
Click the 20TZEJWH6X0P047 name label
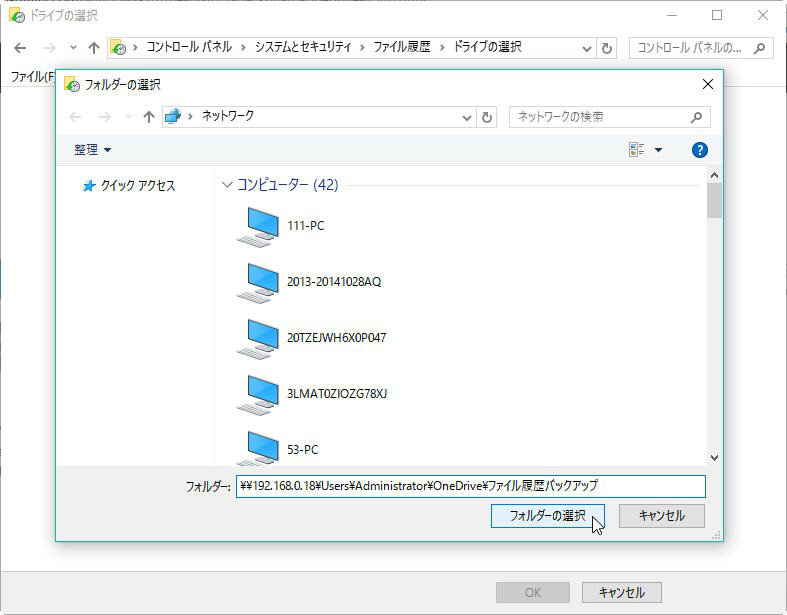point(336,337)
